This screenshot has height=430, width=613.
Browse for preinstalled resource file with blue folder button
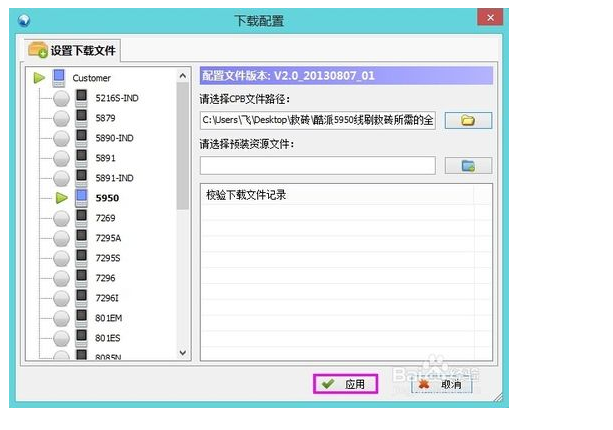pyautogui.click(x=468, y=166)
